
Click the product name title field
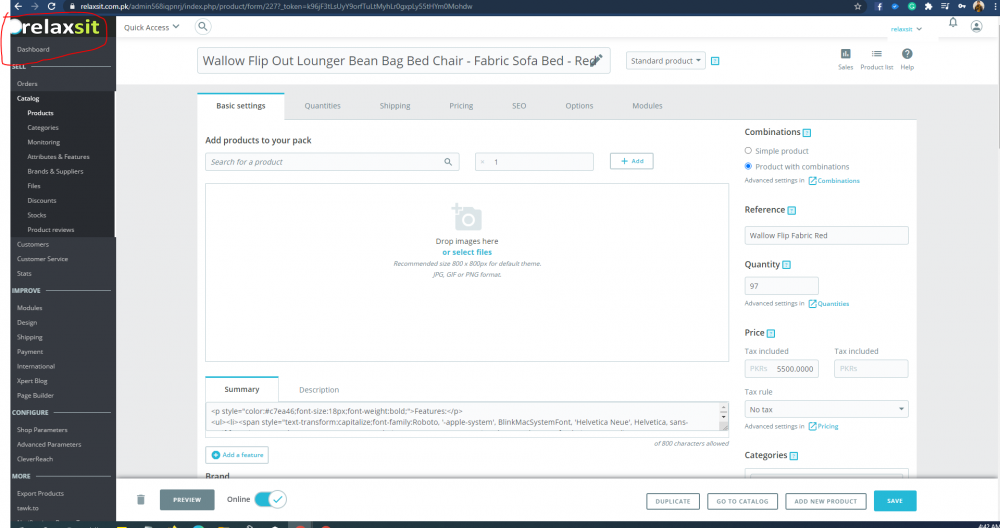(x=404, y=61)
